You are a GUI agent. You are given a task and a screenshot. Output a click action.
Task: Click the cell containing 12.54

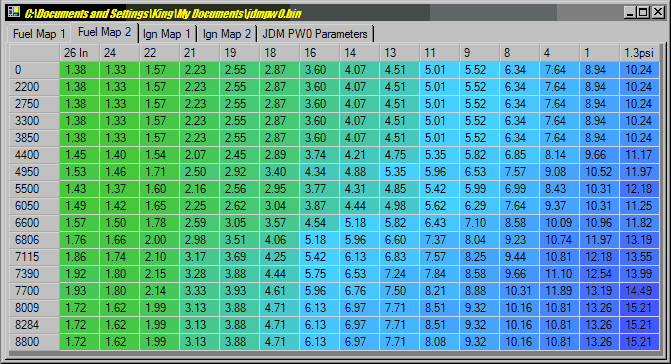point(599,274)
